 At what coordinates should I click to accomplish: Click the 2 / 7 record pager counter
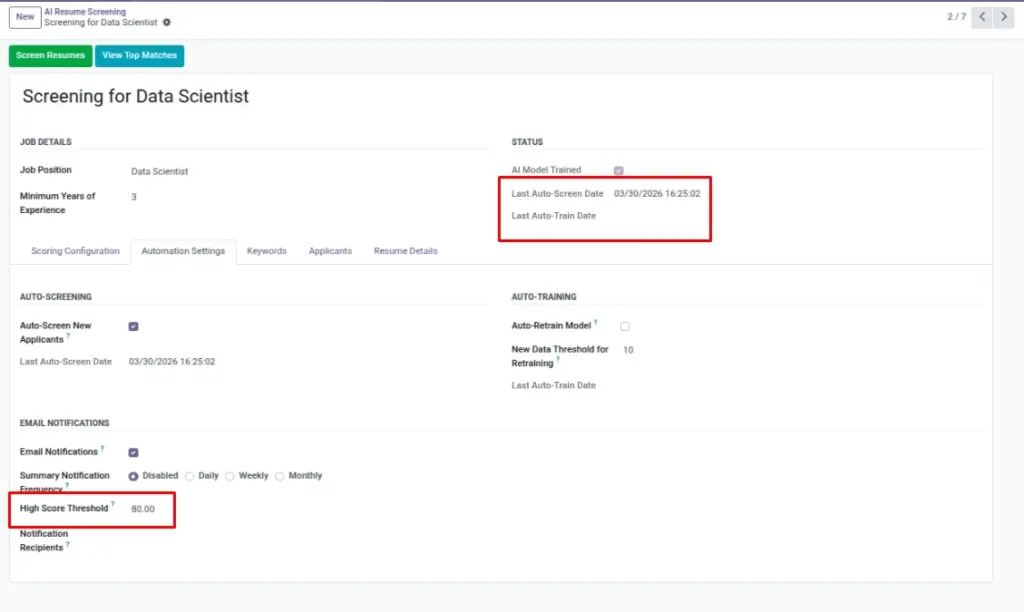956,17
